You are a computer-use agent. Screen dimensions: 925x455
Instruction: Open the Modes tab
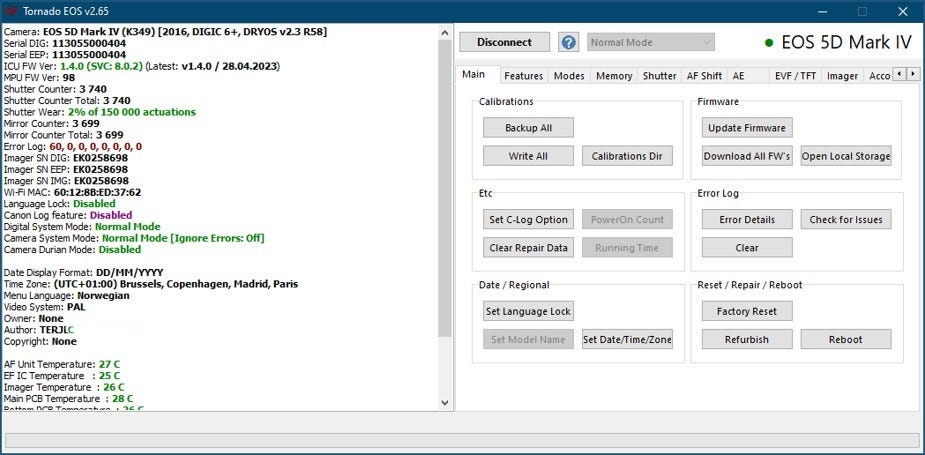tap(569, 76)
